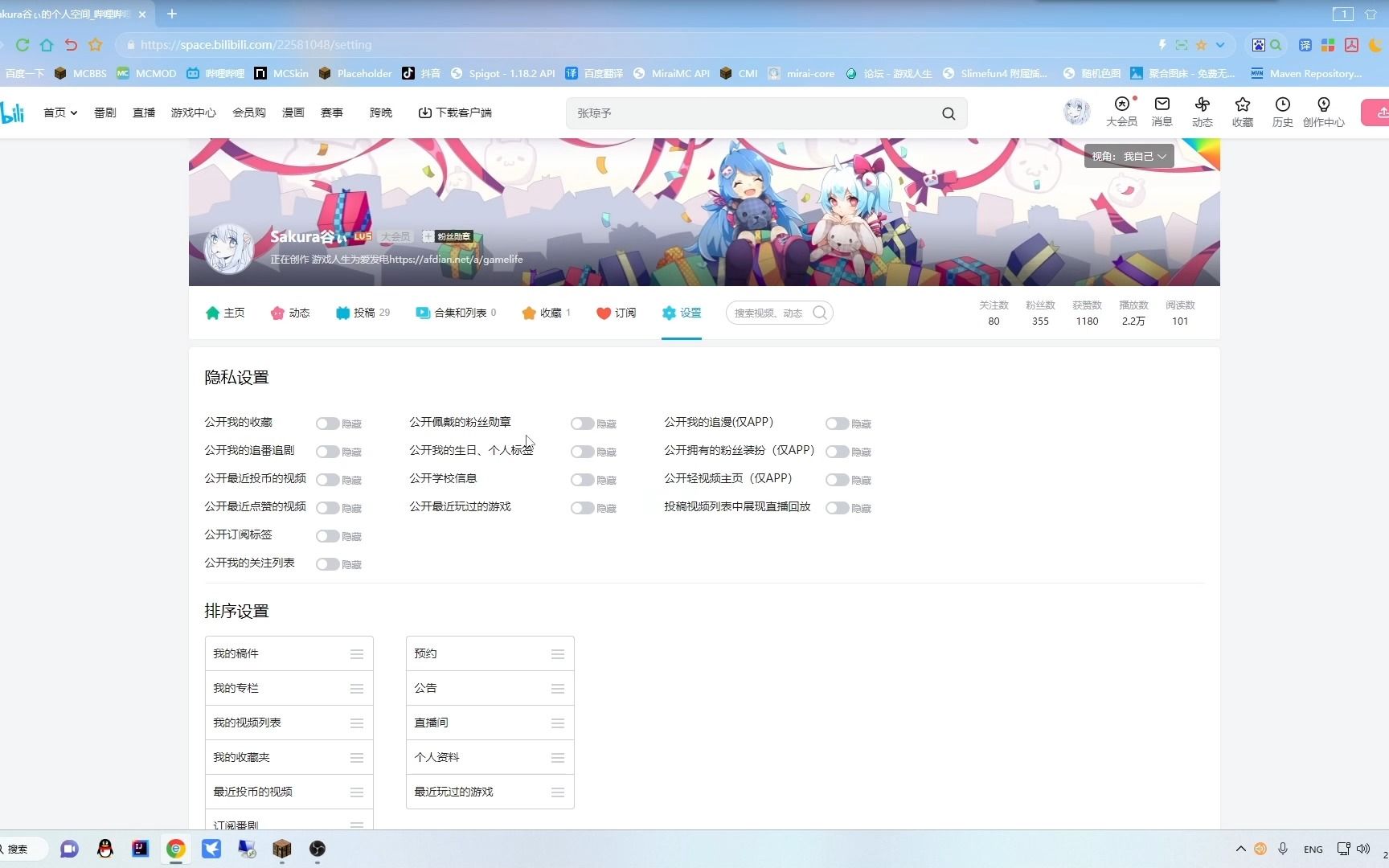Select the 我的专栏 sort row
1389x868 pixels.
click(x=289, y=689)
